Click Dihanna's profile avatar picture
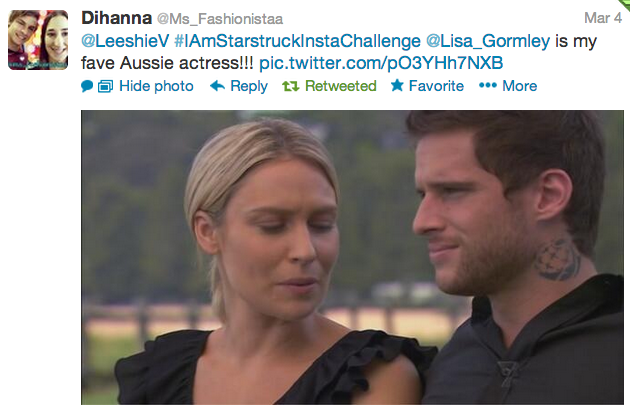 tap(38, 40)
